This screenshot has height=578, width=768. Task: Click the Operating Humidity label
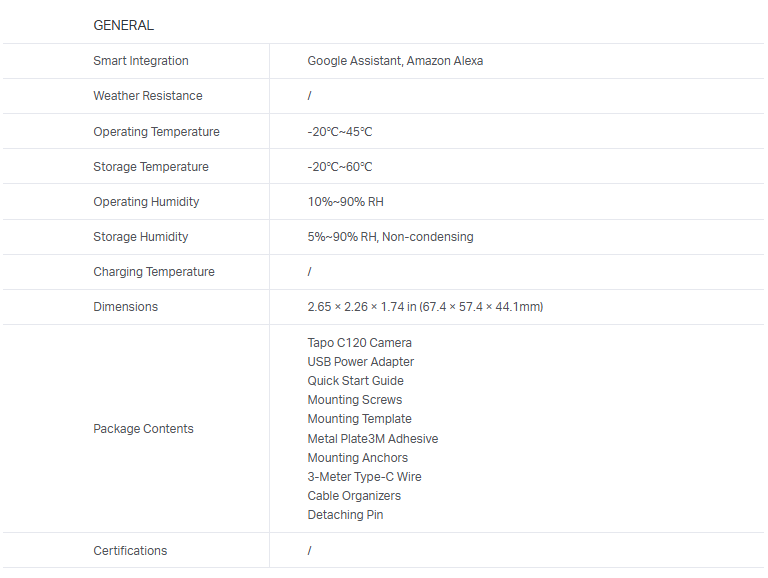[146, 202]
